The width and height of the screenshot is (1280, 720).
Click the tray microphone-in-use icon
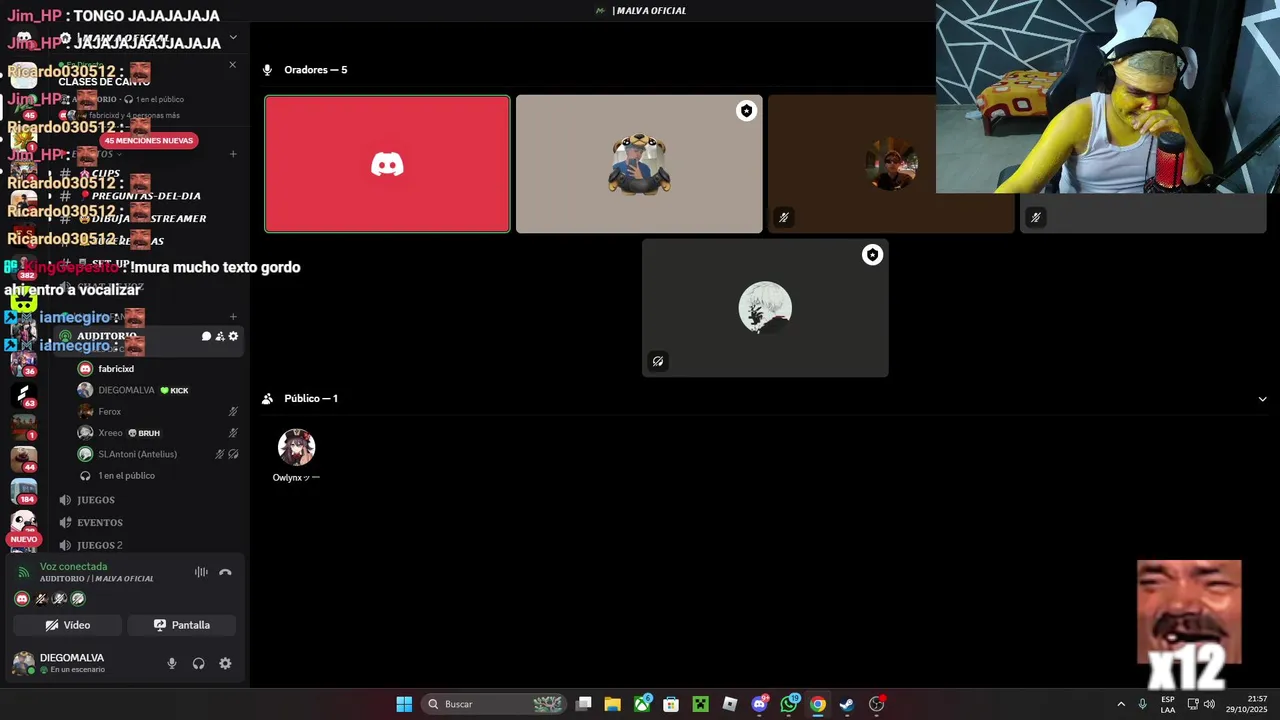click(x=1142, y=704)
